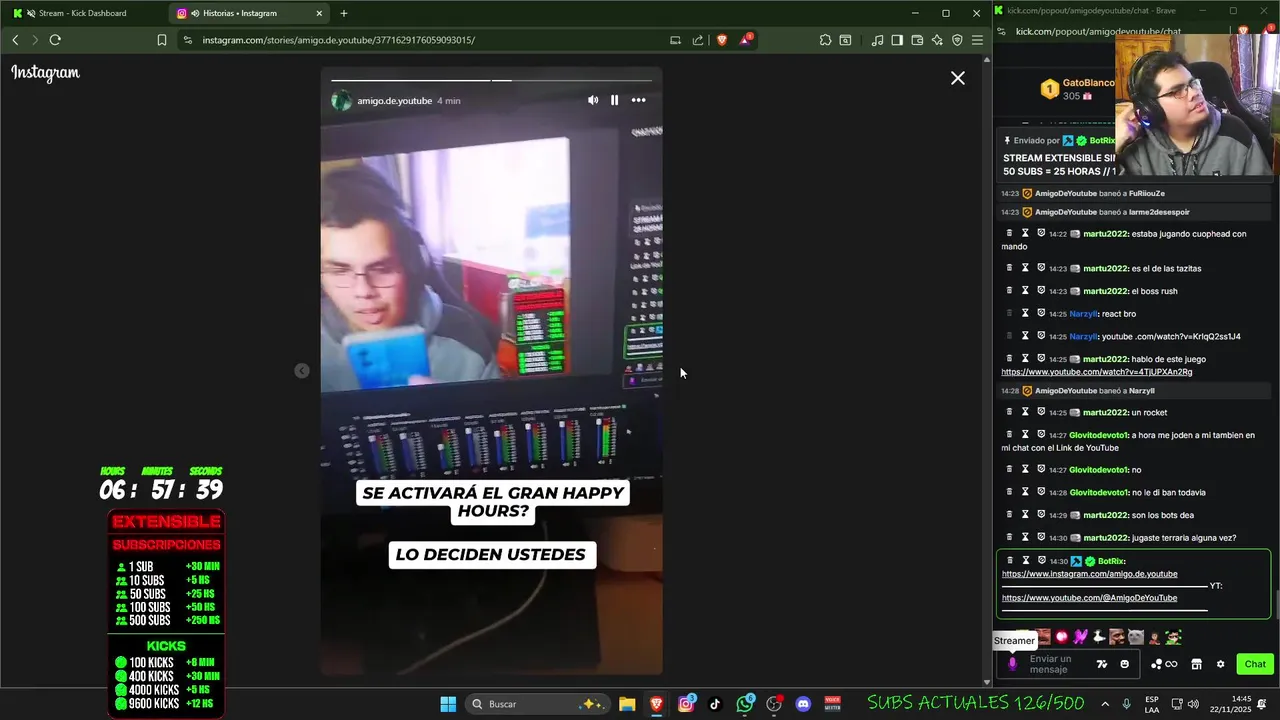Open Discord from the taskbar
Screen dimensions: 1280x720
(803, 704)
